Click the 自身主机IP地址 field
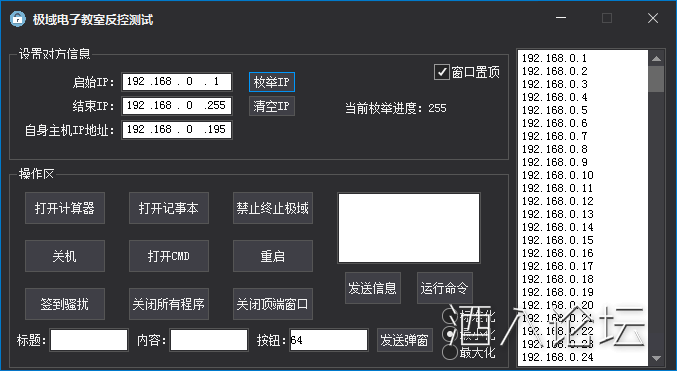This screenshot has height=371, width=677. point(177,130)
